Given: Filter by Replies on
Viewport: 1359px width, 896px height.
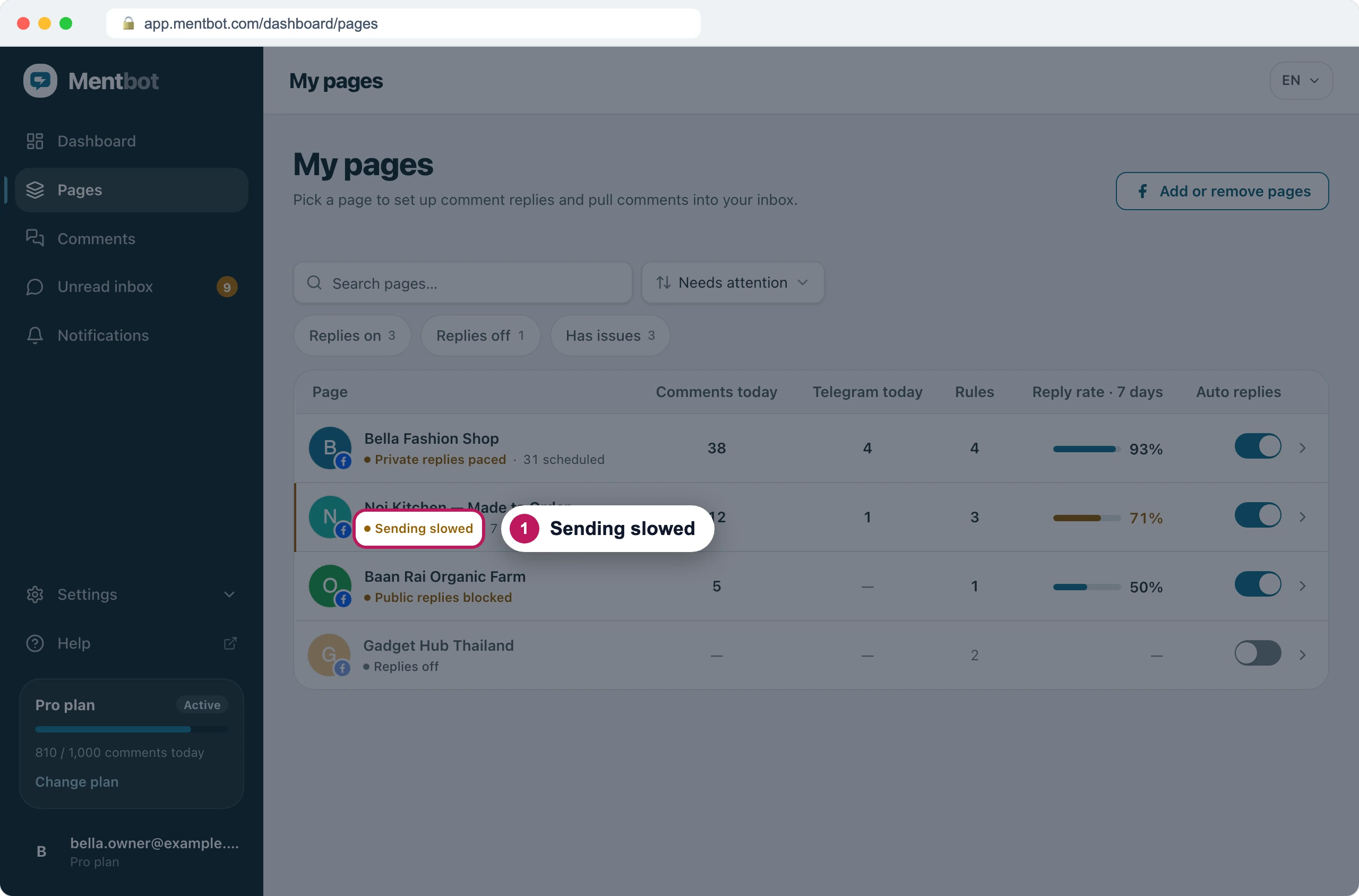Looking at the screenshot, I should pos(352,335).
